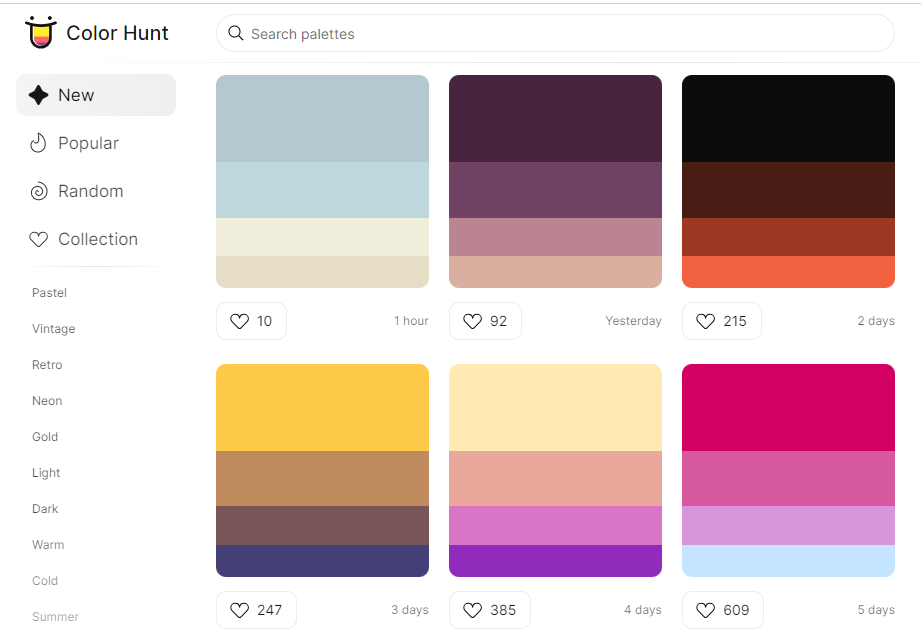The width and height of the screenshot is (921, 642).
Task: Select the lavender pink swatch
Action: coord(788,526)
